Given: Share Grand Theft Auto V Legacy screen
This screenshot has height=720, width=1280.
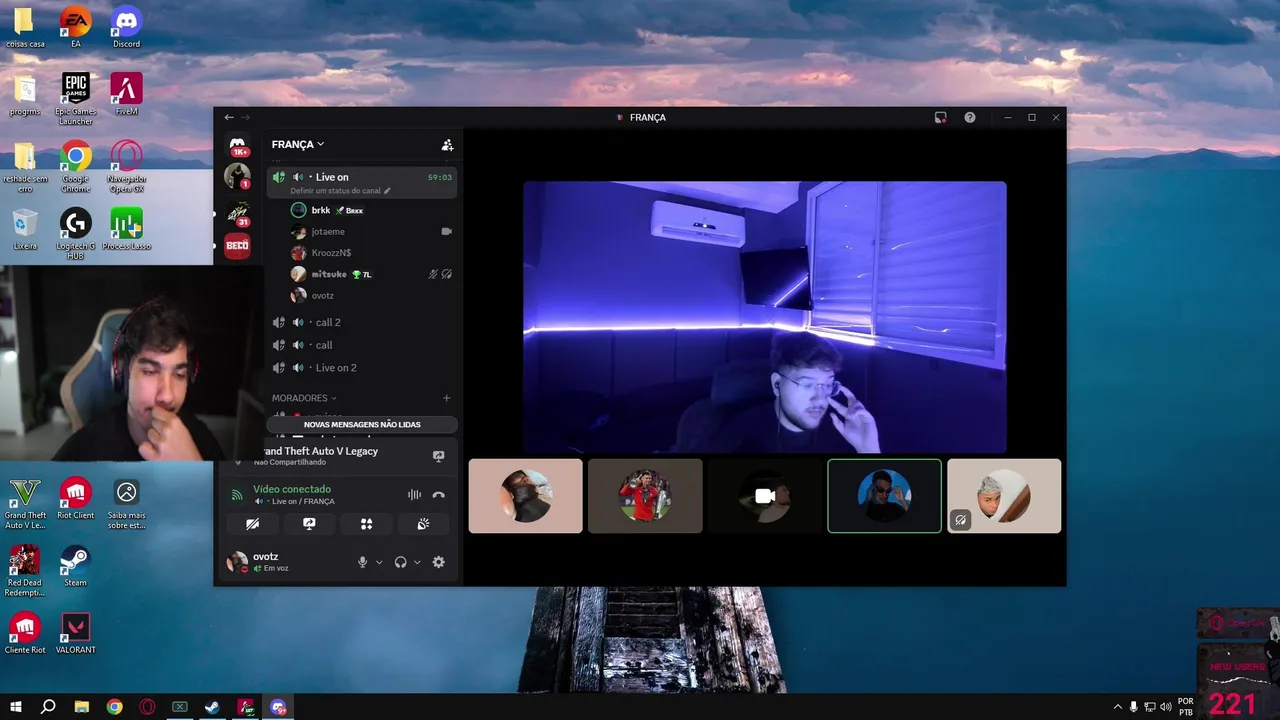Looking at the screenshot, I should [438, 456].
